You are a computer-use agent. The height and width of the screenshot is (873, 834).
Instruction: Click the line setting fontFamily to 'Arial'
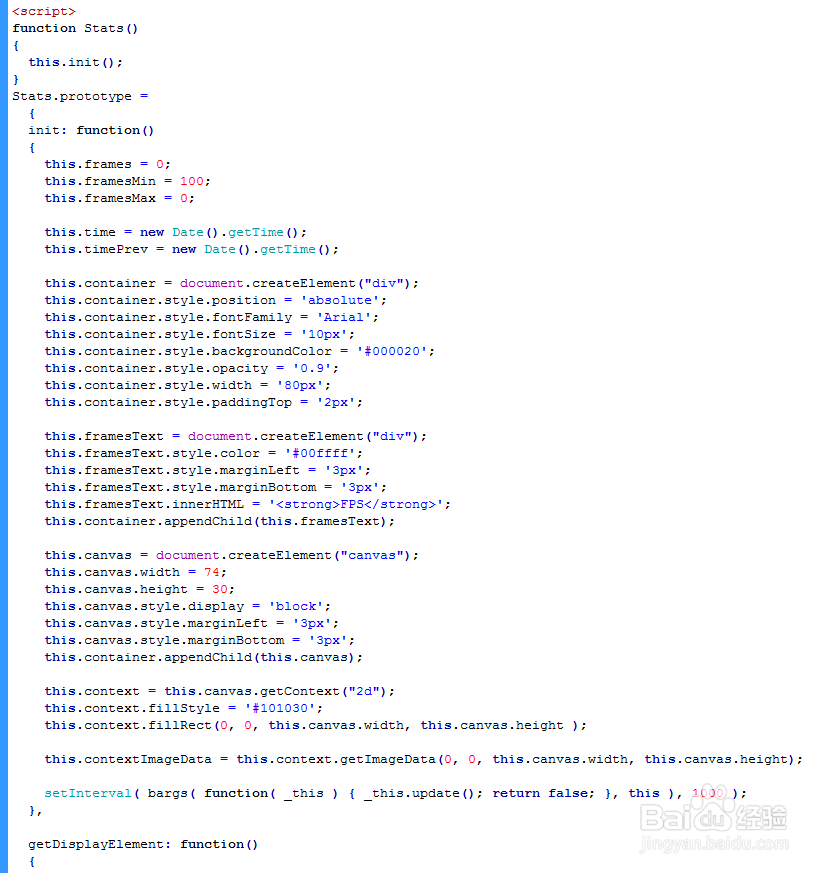pos(212,317)
